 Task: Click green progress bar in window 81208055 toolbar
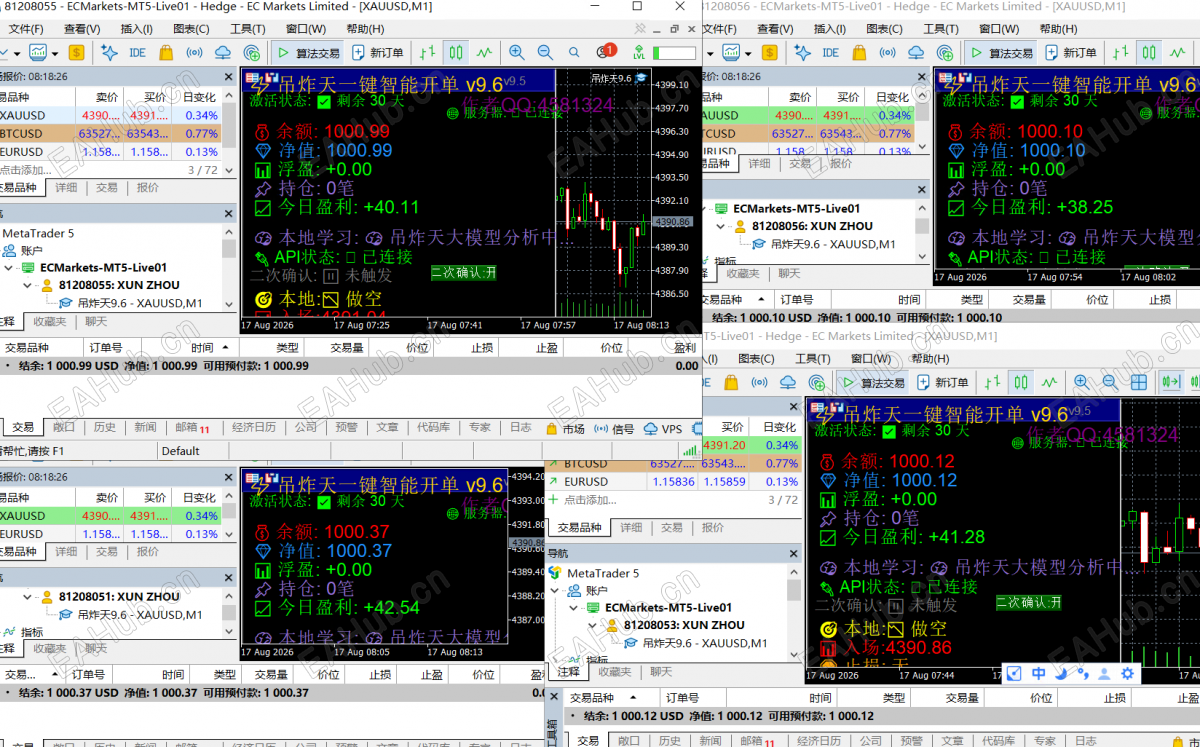[675, 52]
